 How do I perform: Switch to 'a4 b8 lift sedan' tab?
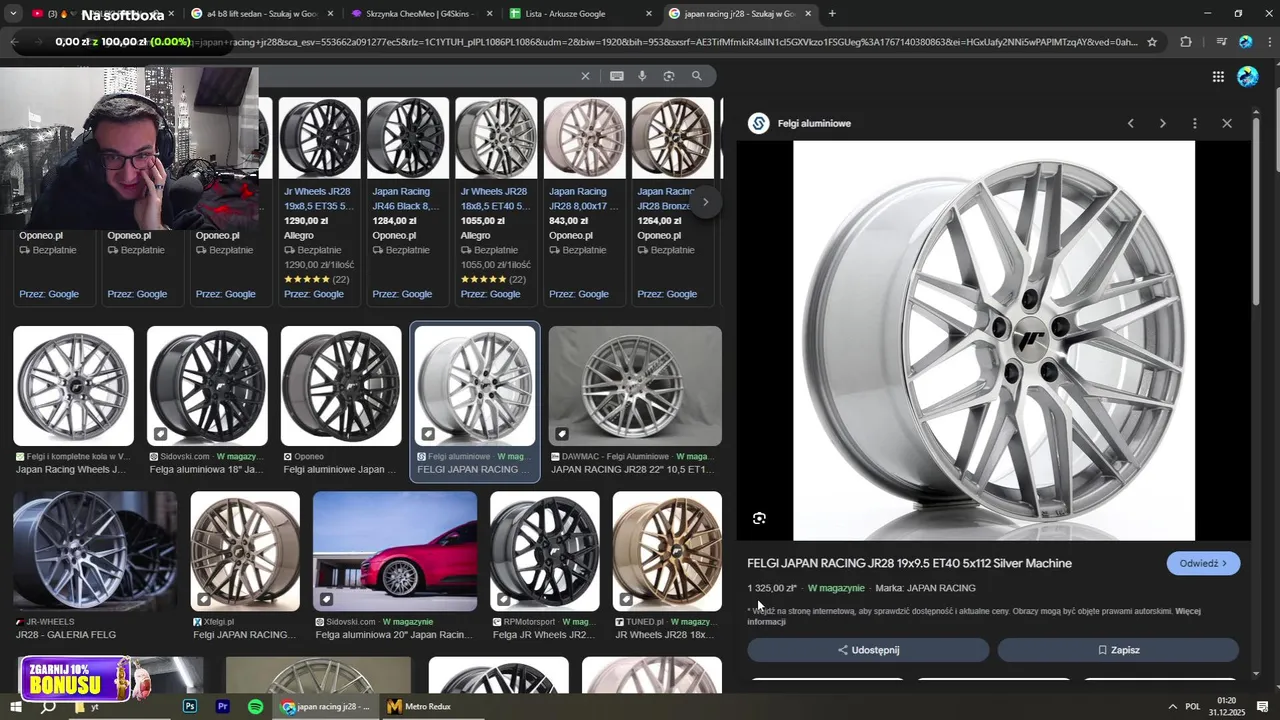[261, 14]
